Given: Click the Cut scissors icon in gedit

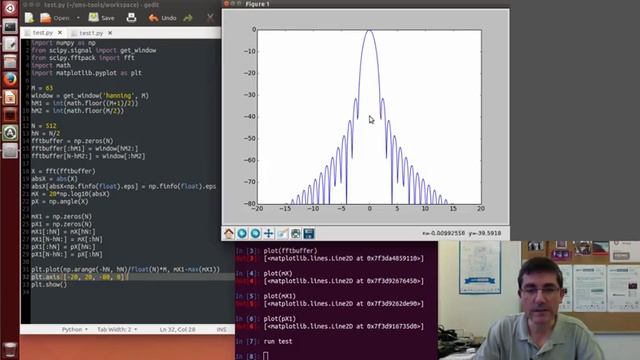Looking at the screenshot, I should (x=210, y=18).
